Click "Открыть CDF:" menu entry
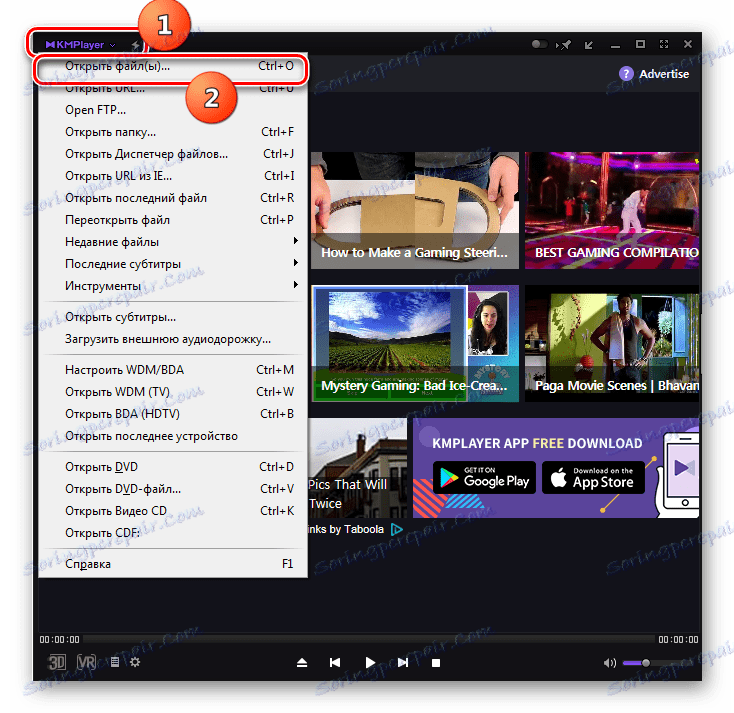The width and height of the screenshot is (734, 713). 172,533
